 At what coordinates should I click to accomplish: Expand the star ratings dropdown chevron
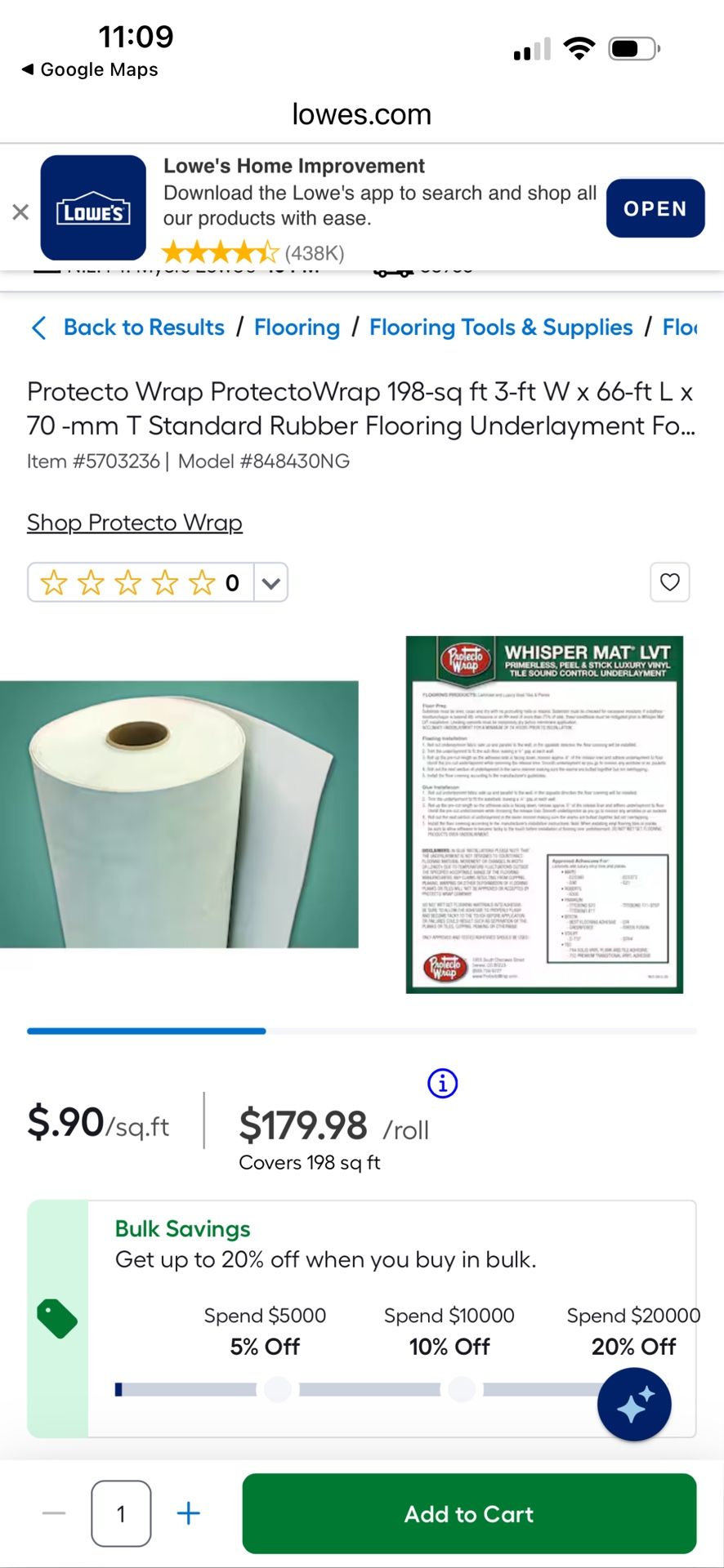click(271, 582)
